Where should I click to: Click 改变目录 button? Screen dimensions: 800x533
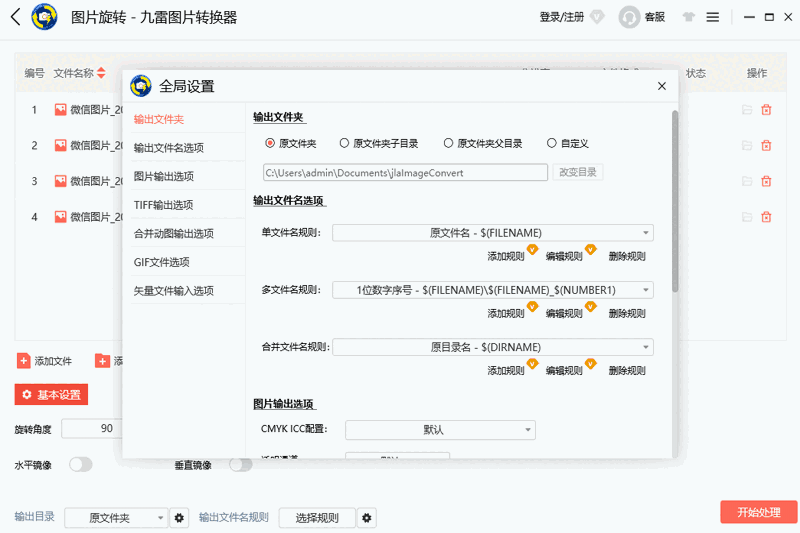click(578, 172)
